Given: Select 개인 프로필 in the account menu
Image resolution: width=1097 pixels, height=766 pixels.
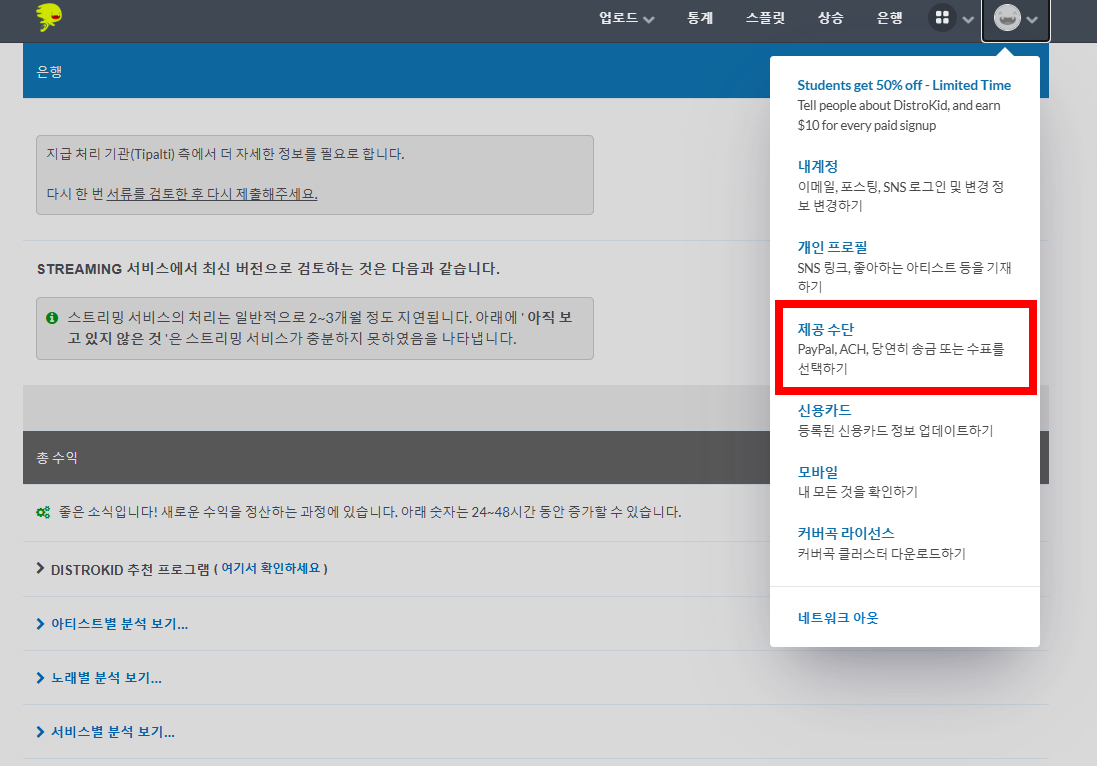Looking at the screenshot, I should (x=833, y=247).
